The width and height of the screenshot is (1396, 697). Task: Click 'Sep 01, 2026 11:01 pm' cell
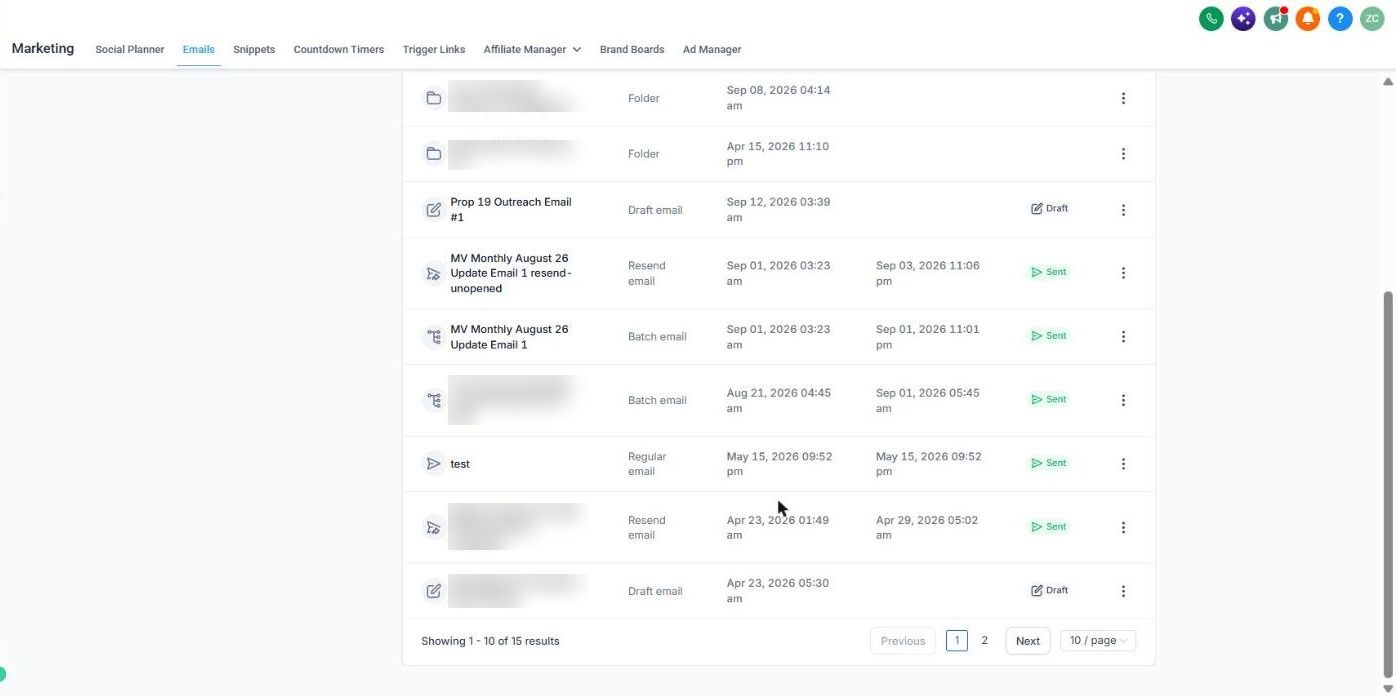click(x=927, y=337)
